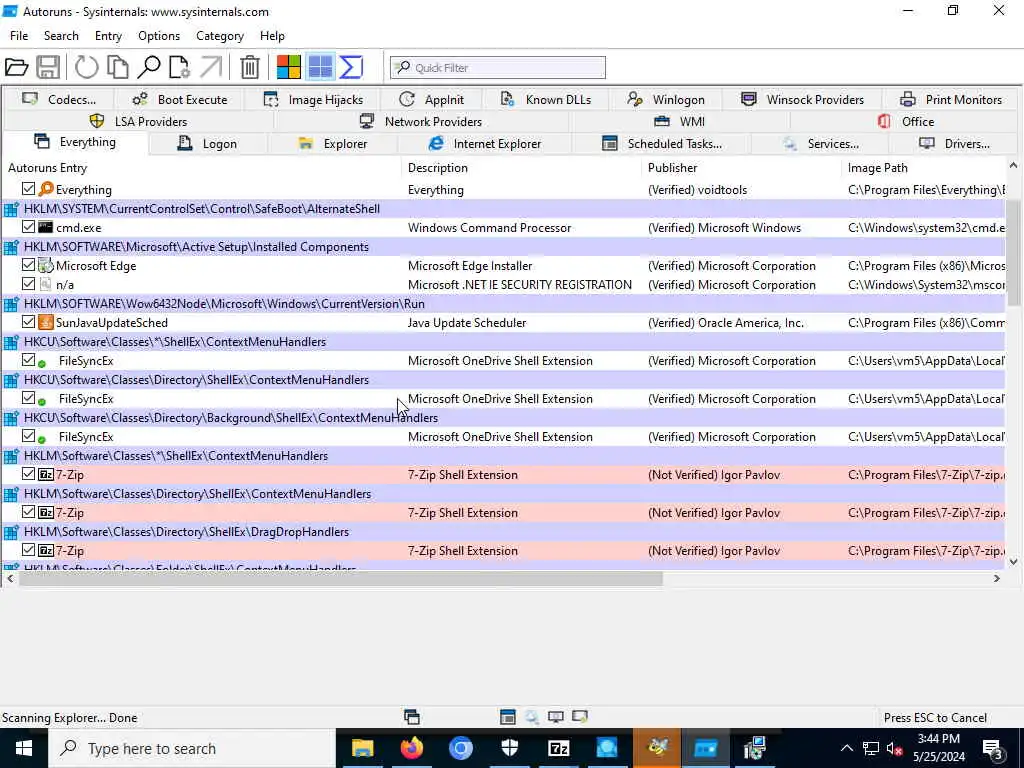
Task: Open the File menu
Action: coord(19,36)
